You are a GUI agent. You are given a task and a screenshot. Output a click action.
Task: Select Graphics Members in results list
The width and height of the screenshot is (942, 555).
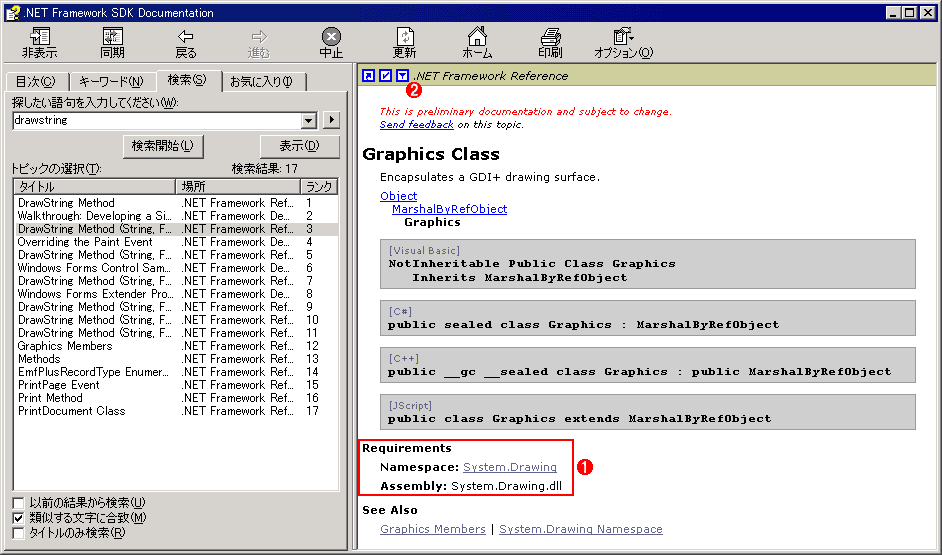click(x=175, y=346)
